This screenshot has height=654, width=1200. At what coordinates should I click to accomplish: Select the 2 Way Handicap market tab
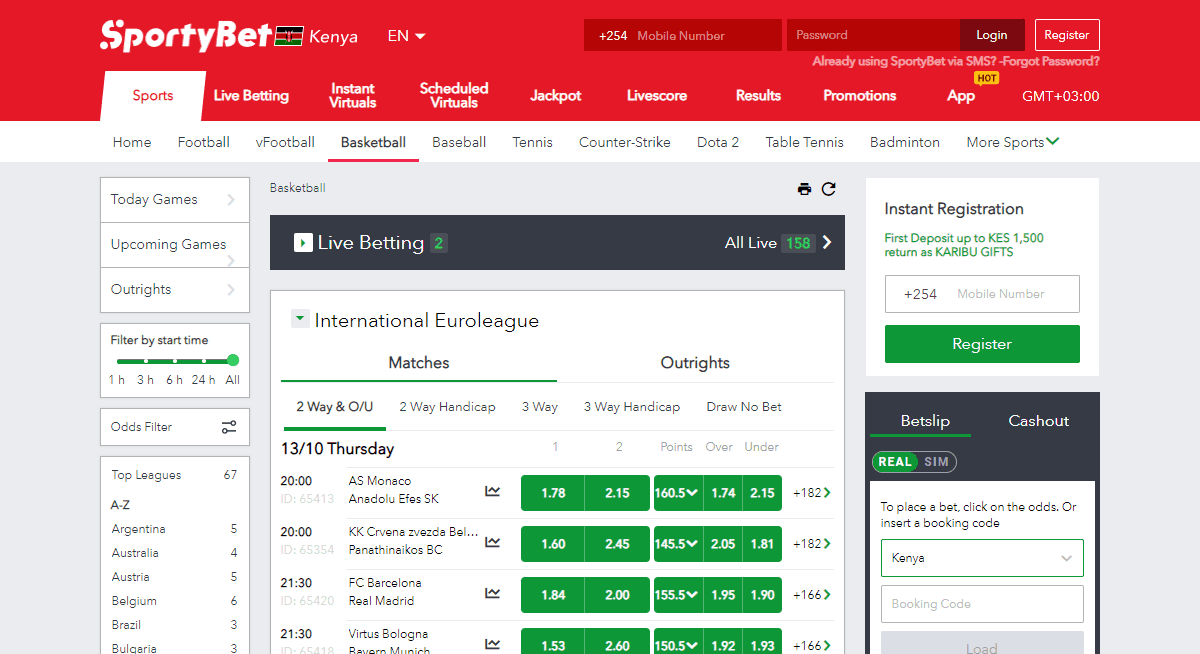coord(447,407)
